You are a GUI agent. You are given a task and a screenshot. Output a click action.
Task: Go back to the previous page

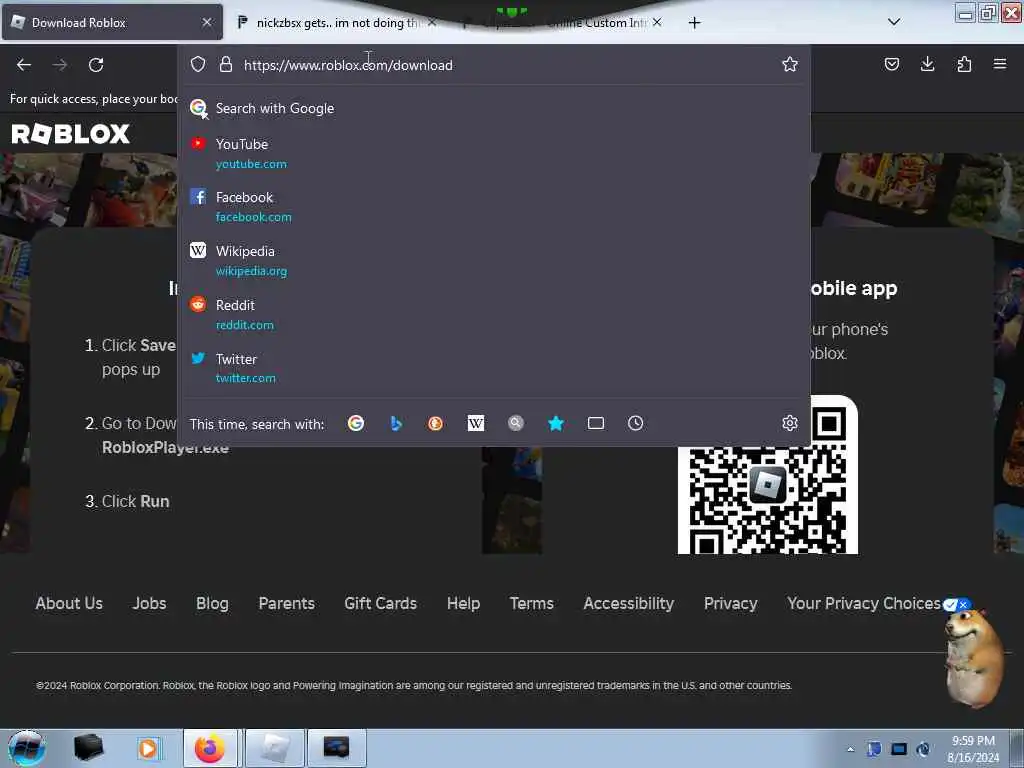pyautogui.click(x=24, y=65)
